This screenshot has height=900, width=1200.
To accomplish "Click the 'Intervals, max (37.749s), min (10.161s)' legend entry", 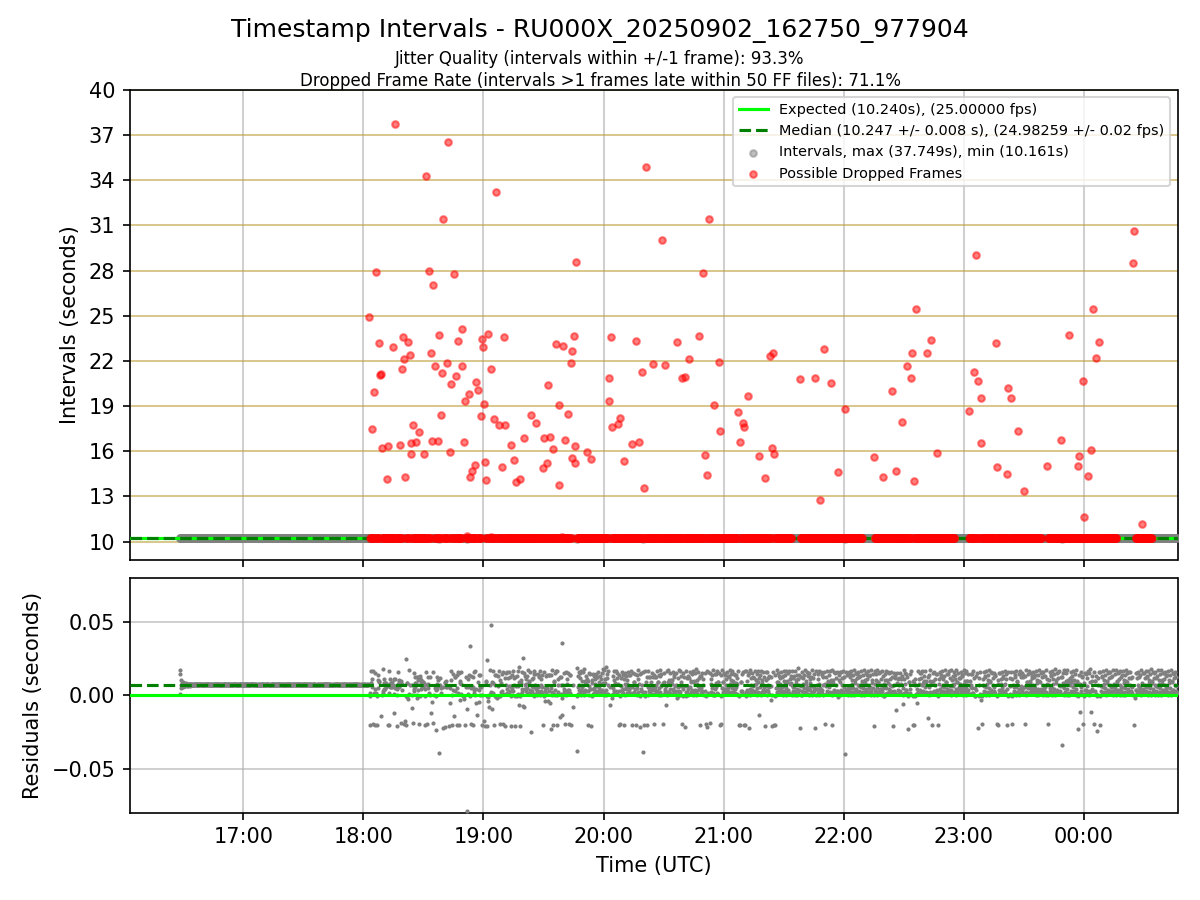I will click(923, 152).
